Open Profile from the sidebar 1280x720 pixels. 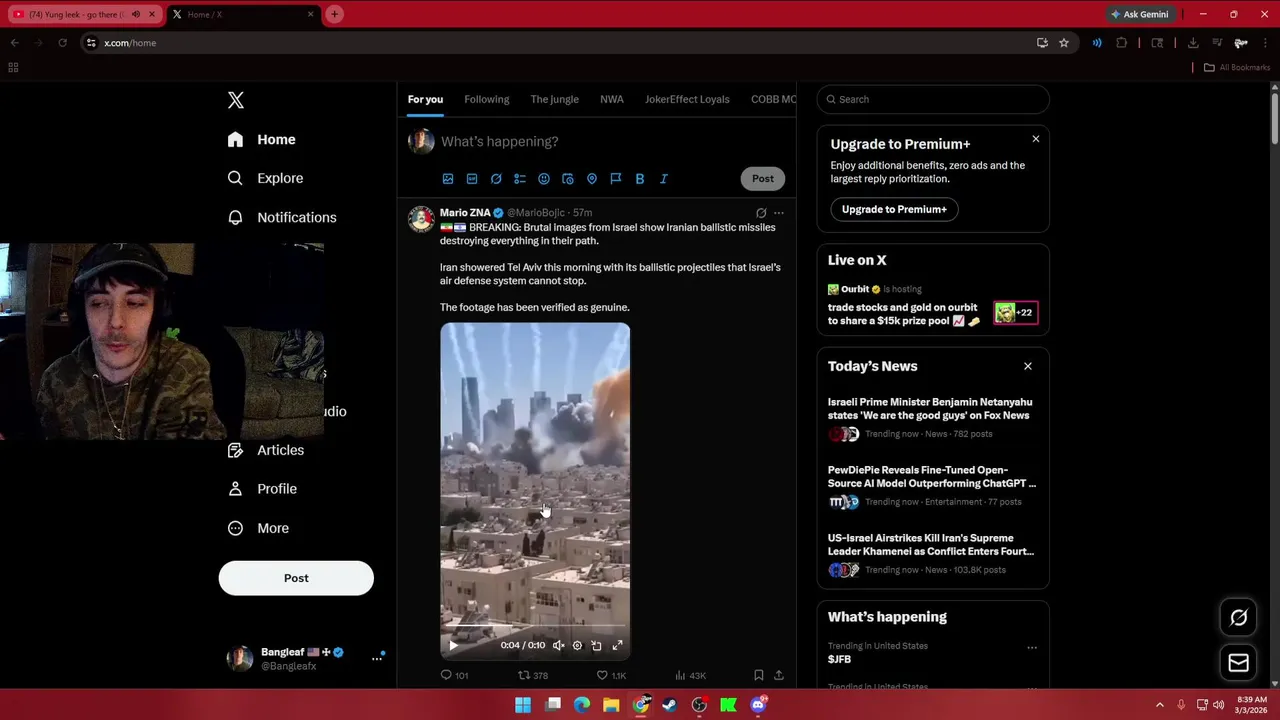click(262, 489)
